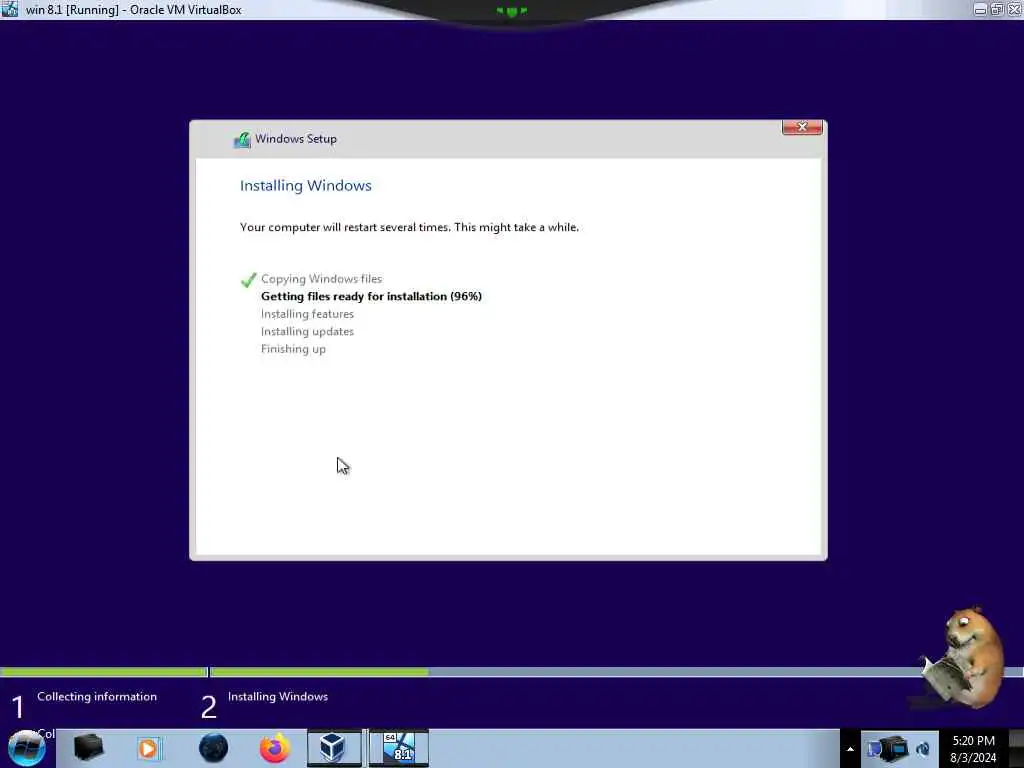Click the volume tray icon
Screen dimensions: 1024x768
tap(923, 749)
